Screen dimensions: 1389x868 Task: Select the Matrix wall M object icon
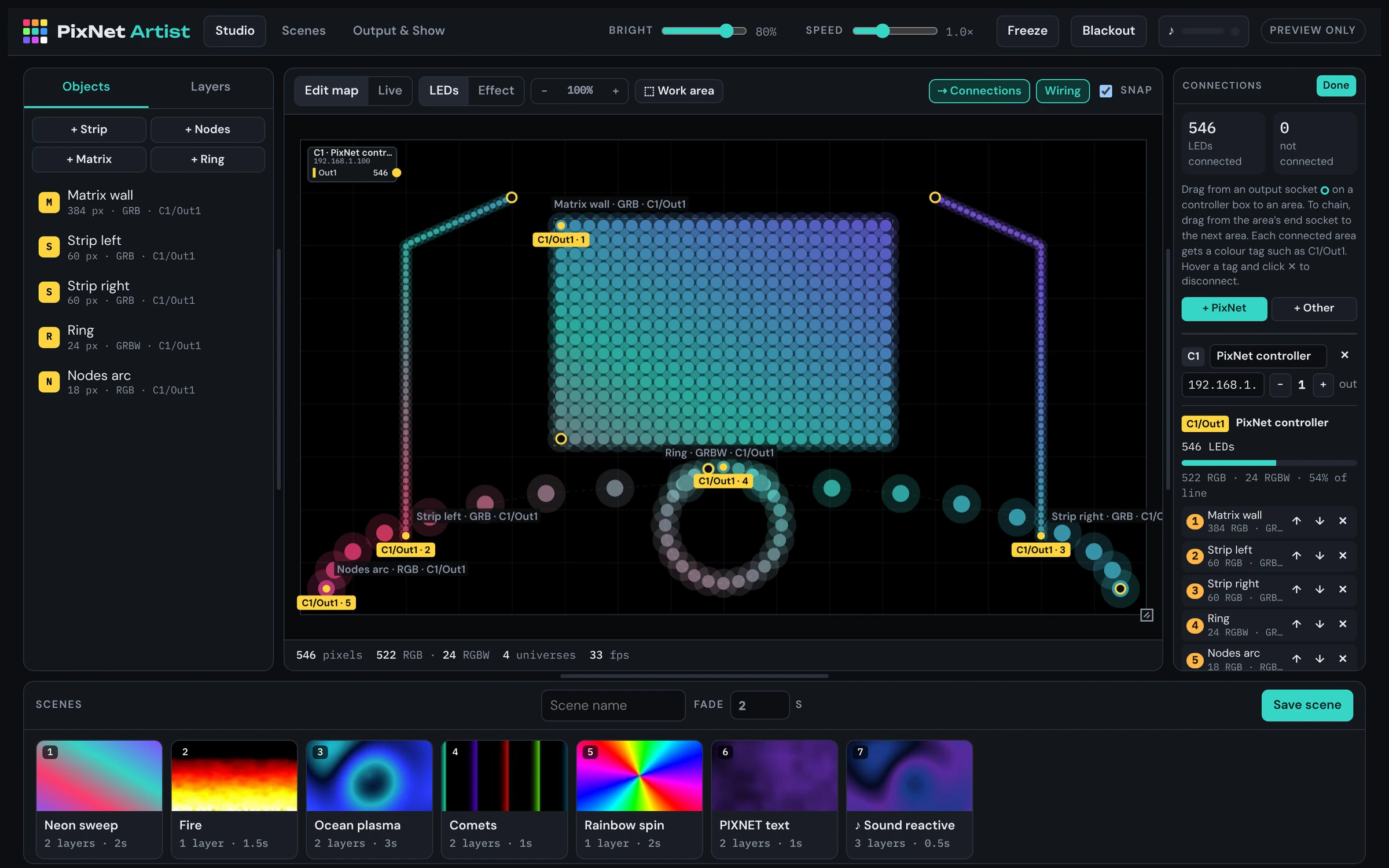coord(49,203)
